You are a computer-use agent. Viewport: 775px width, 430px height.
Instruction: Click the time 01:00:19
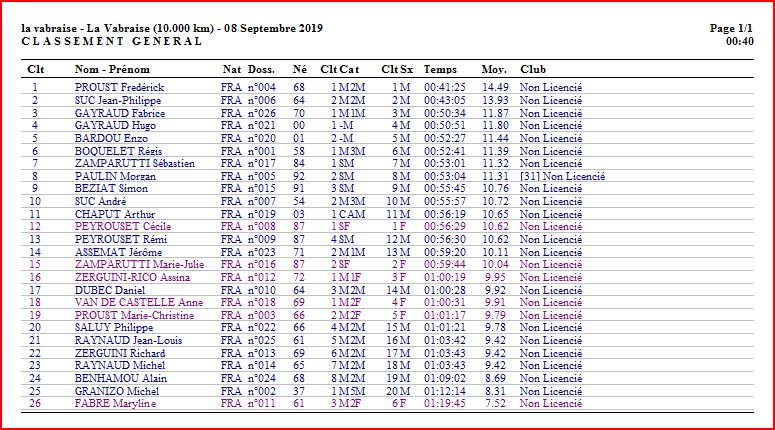[445, 278]
